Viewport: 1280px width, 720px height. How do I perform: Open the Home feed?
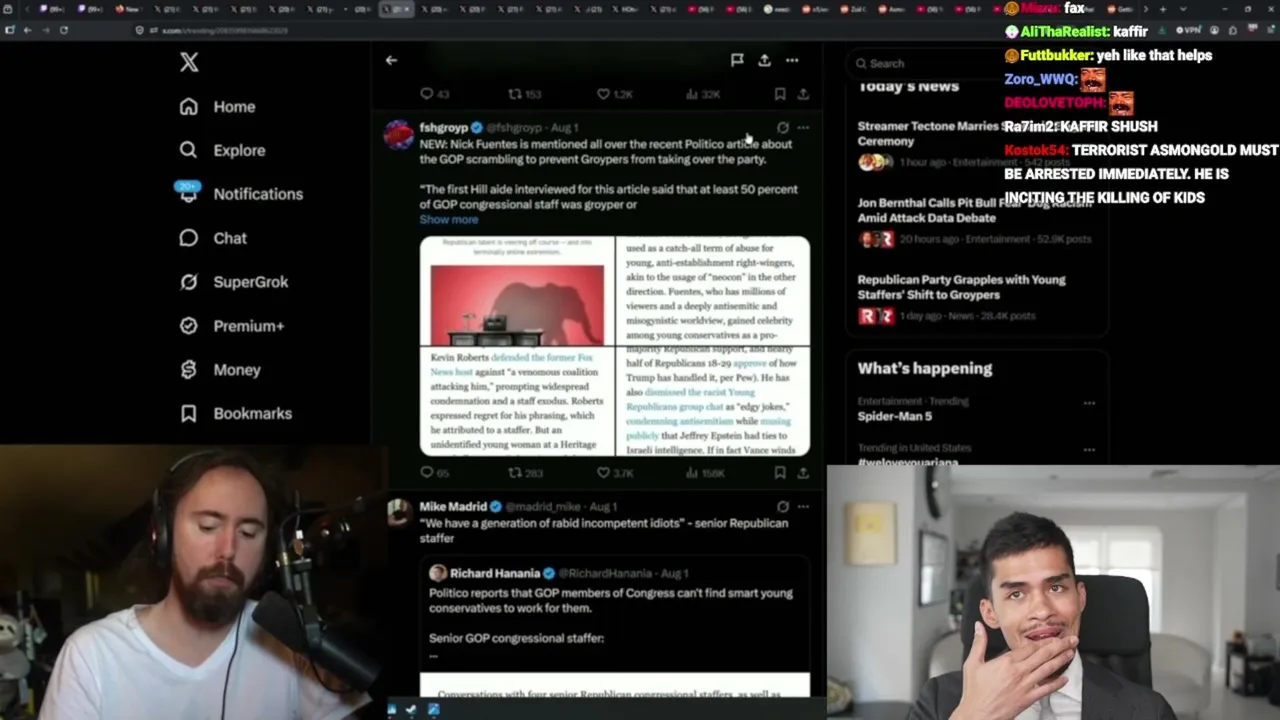(218, 107)
